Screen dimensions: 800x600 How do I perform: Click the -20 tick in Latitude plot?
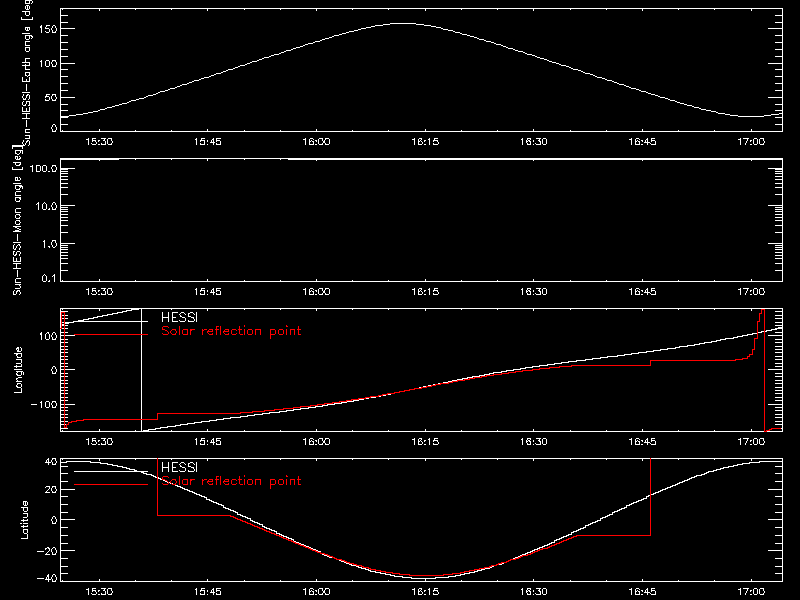coord(47,551)
